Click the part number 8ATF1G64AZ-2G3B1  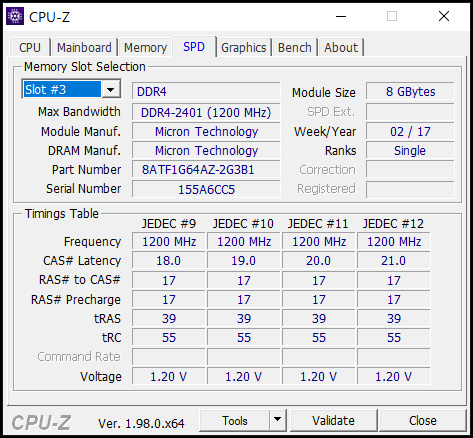click(x=206, y=170)
